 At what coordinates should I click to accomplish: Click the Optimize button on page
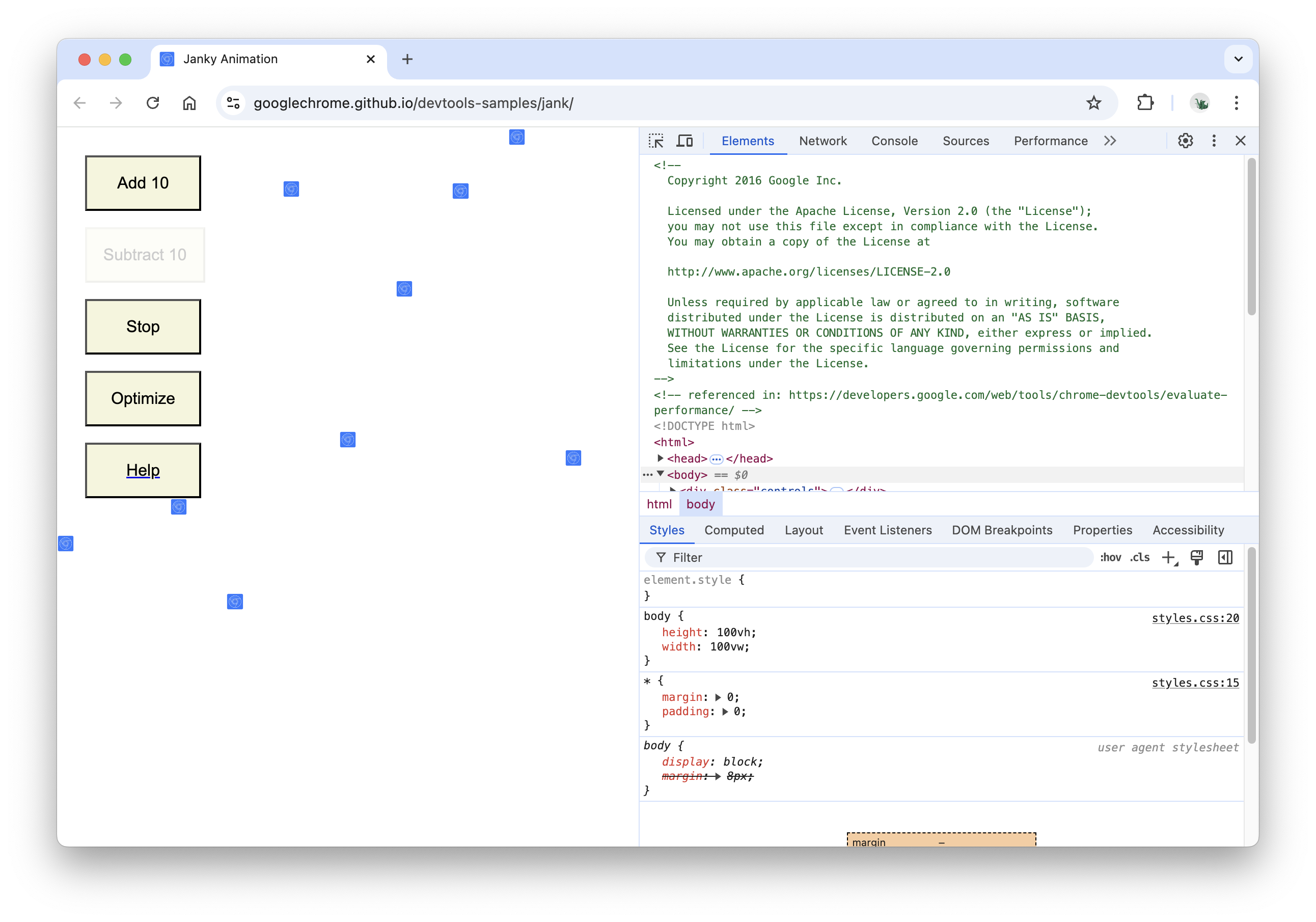click(143, 398)
